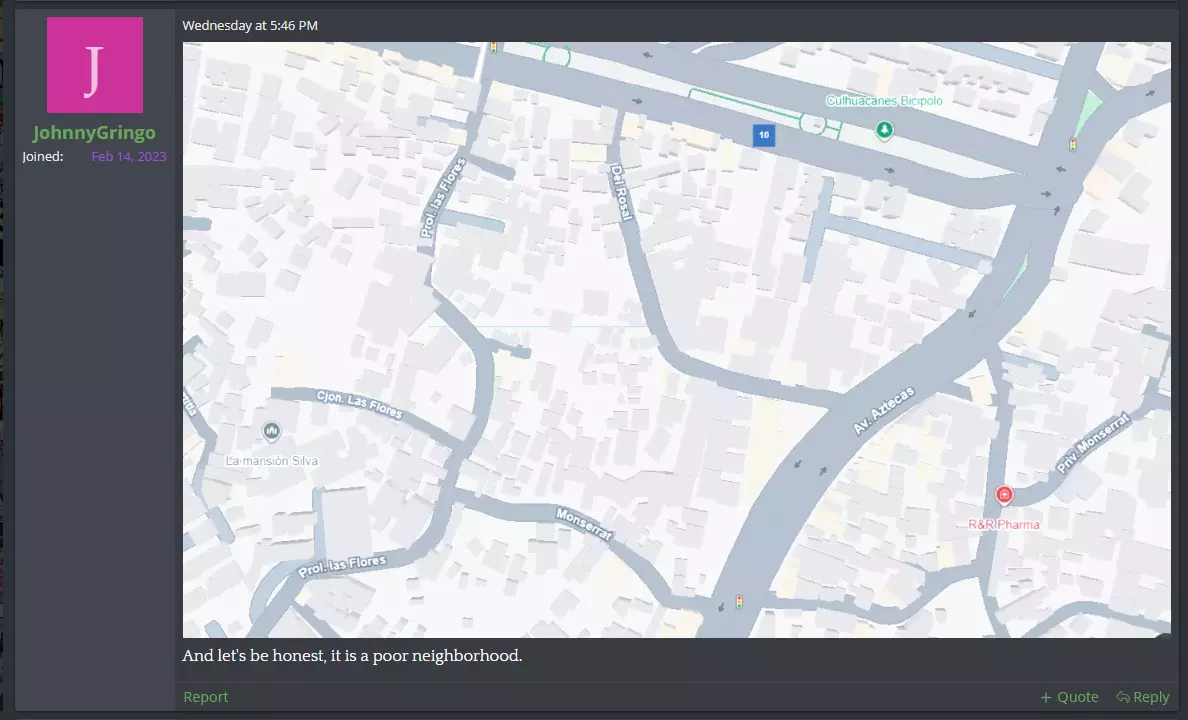This screenshot has width=1188, height=720.
Task: Click the "Cjon. Las Flores" street label
Action: (359, 404)
